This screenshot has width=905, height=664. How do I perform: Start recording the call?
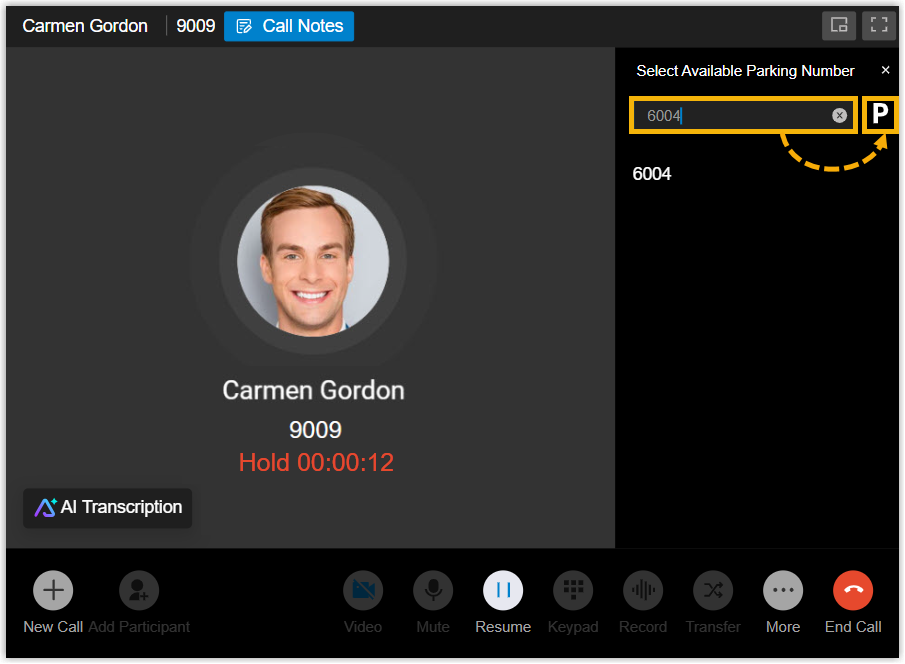coord(643,591)
